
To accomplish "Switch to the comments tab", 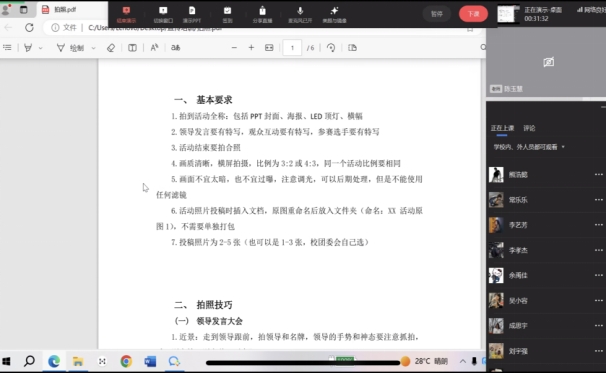I will coord(529,128).
